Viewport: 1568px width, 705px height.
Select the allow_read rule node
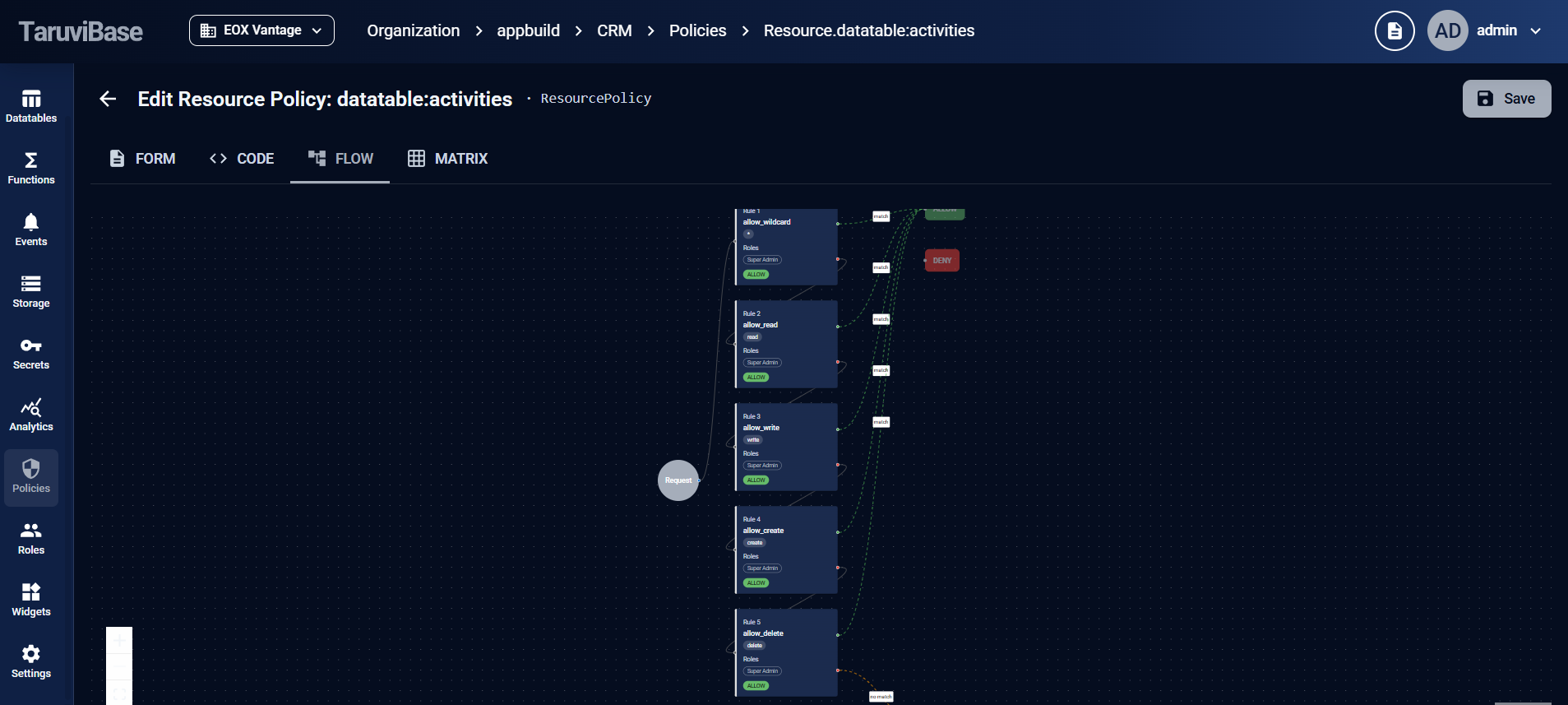[x=786, y=344]
